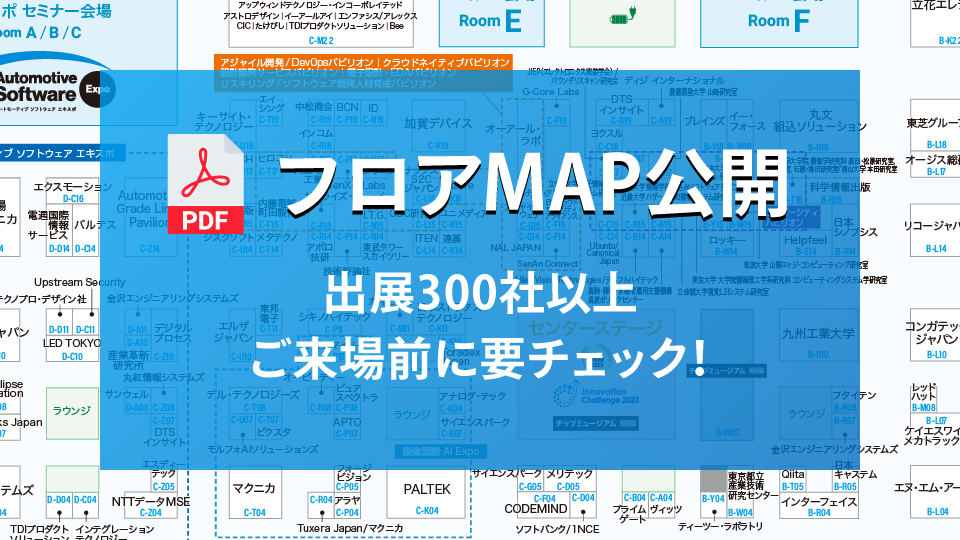960x540 pixels.
Task: Select the エクスモーション booth D-C16
Action: click(73, 191)
